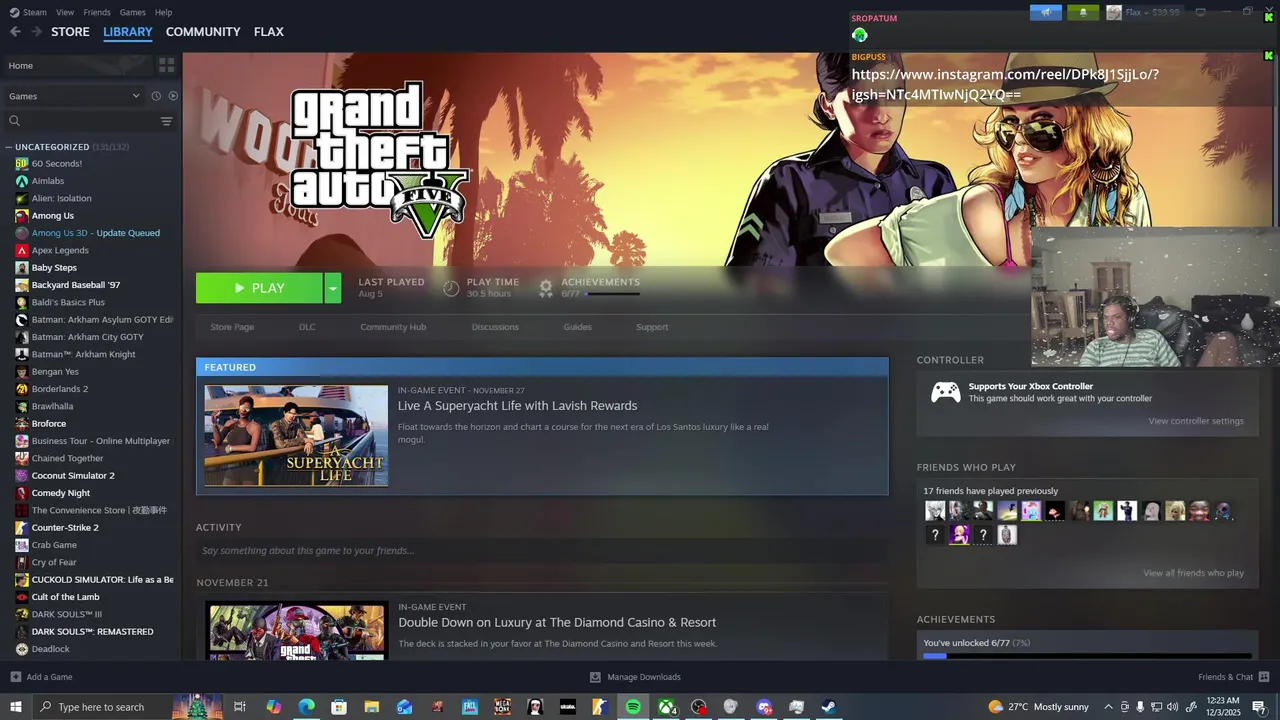This screenshot has width=1280, height=720.
Task: Click the Play Time clock icon
Action: pos(451,288)
